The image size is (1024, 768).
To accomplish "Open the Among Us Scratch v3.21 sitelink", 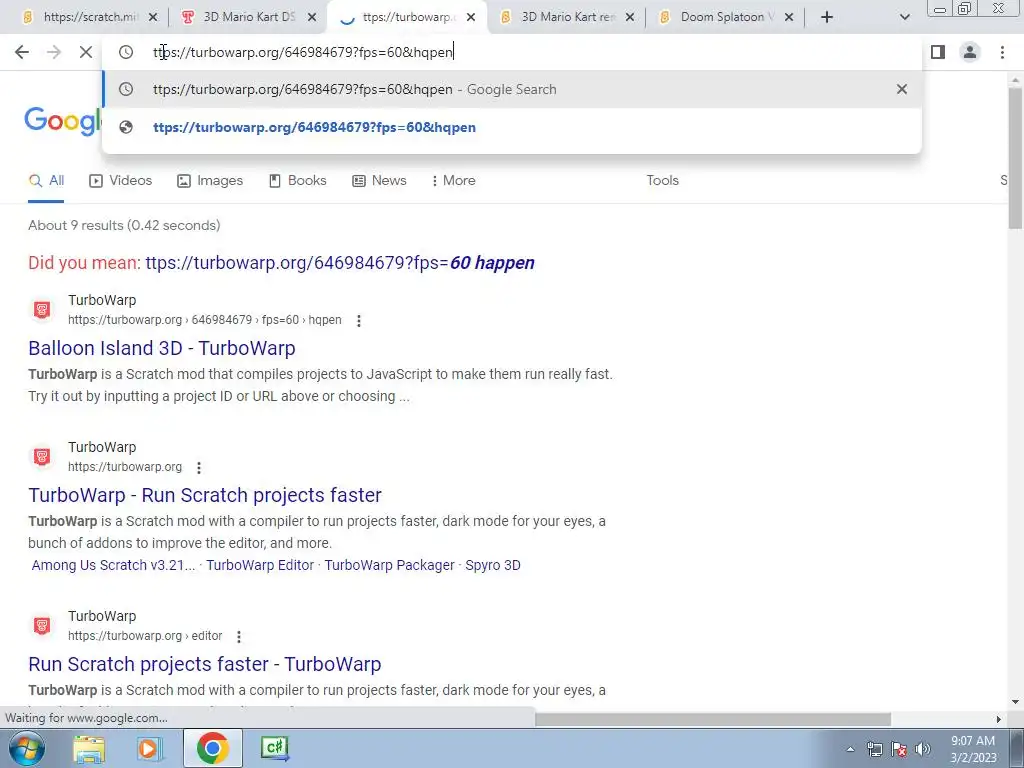I will pyautogui.click(x=114, y=566).
